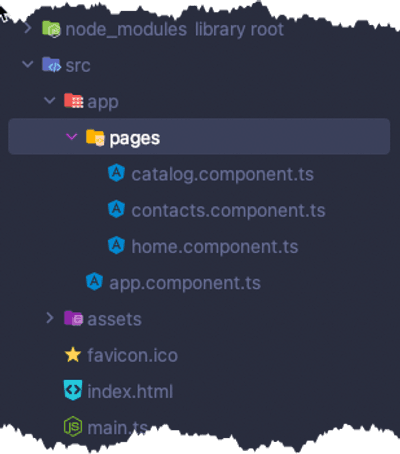The height and width of the screenshot is (454, 400).
Task: Select the index.html file name
Action: [x=130, y=391]
